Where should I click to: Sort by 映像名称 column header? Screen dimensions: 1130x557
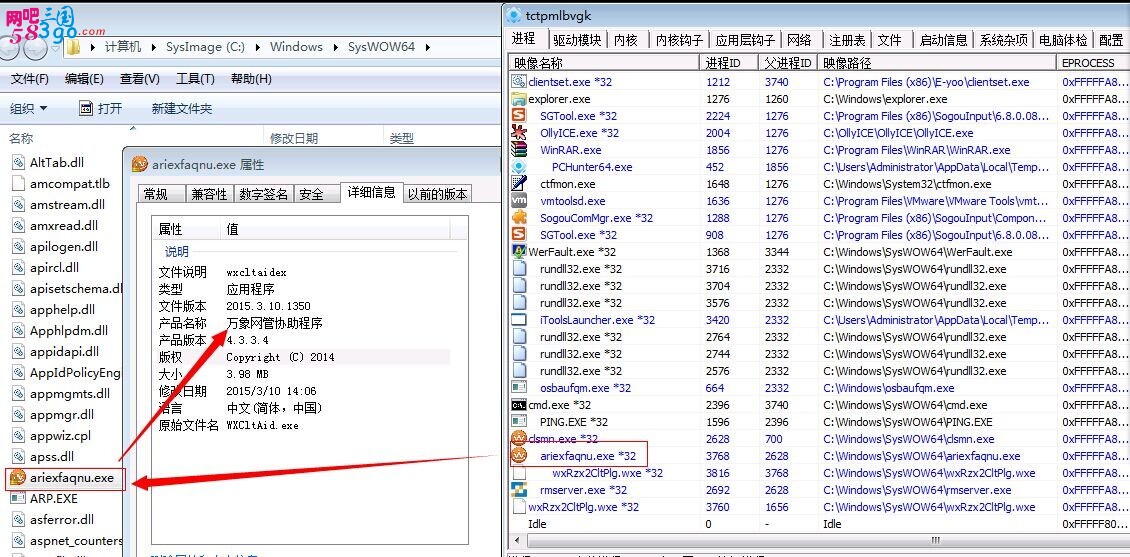click(604, 63)
